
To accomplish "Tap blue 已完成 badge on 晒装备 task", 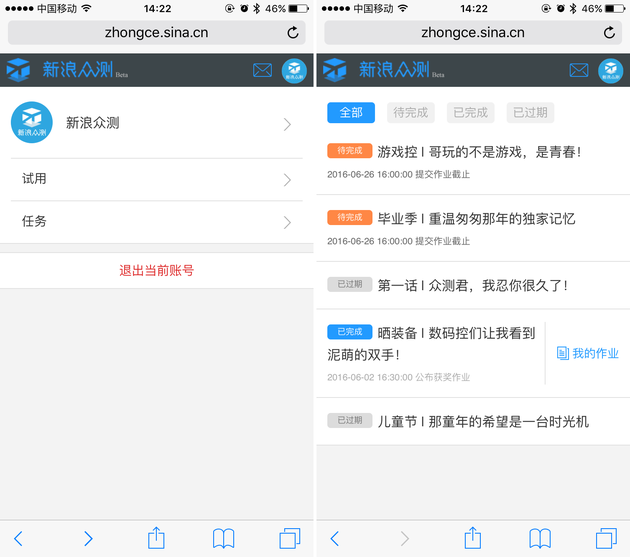I will 350,332.
